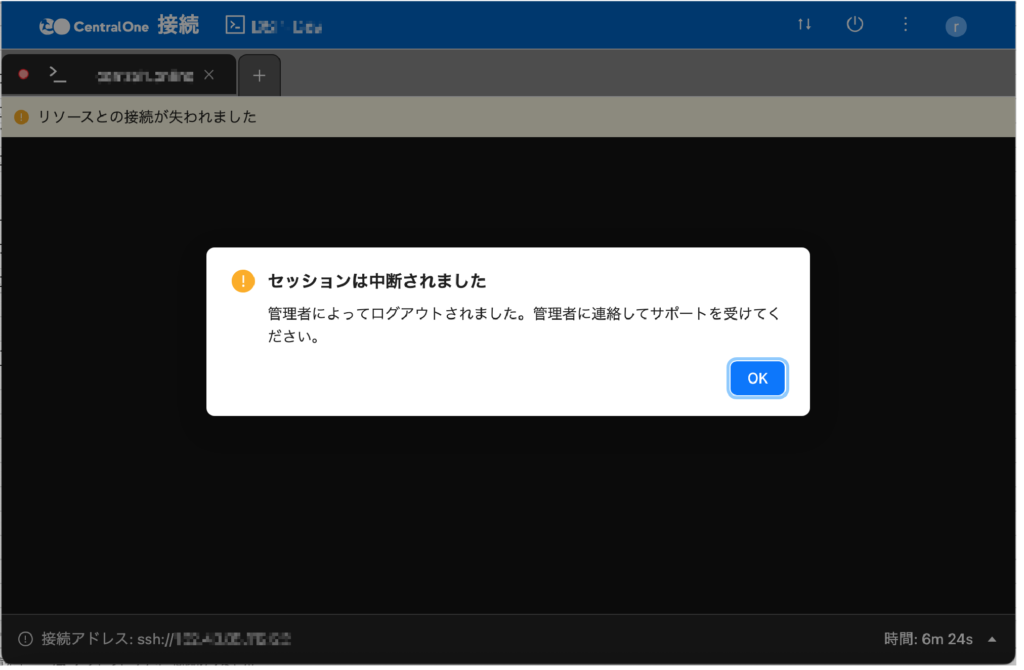Click OK in the session interrupted dialog

point(757,378)
